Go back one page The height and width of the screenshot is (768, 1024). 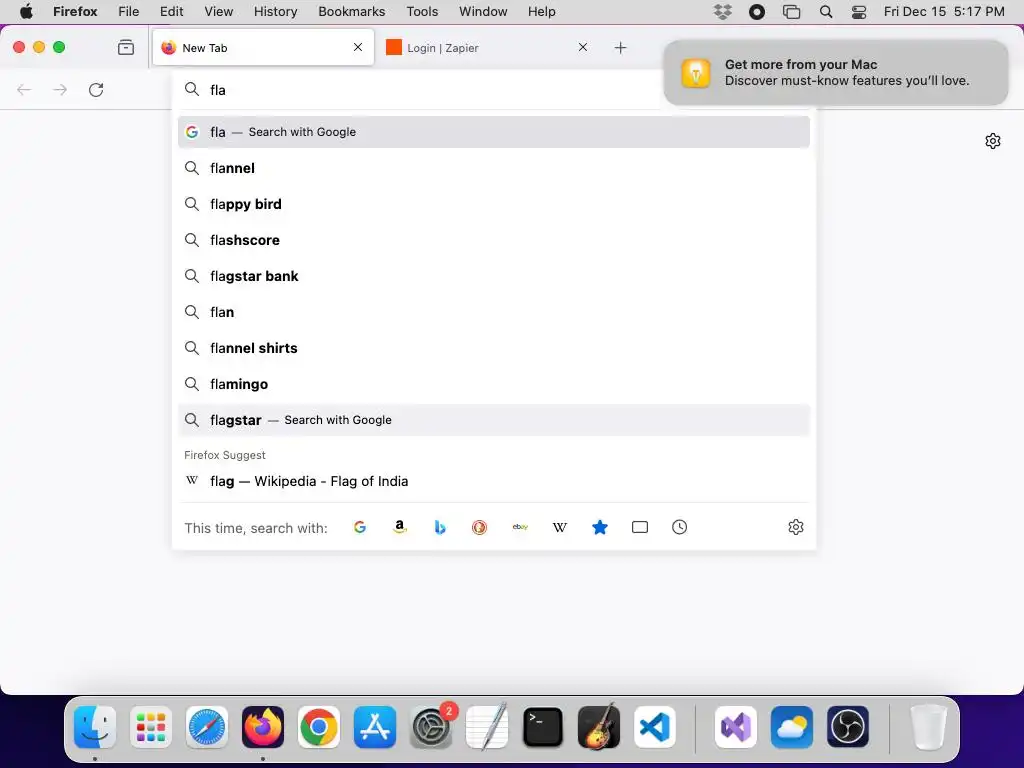pyautogui.click(x=24, y=89)
